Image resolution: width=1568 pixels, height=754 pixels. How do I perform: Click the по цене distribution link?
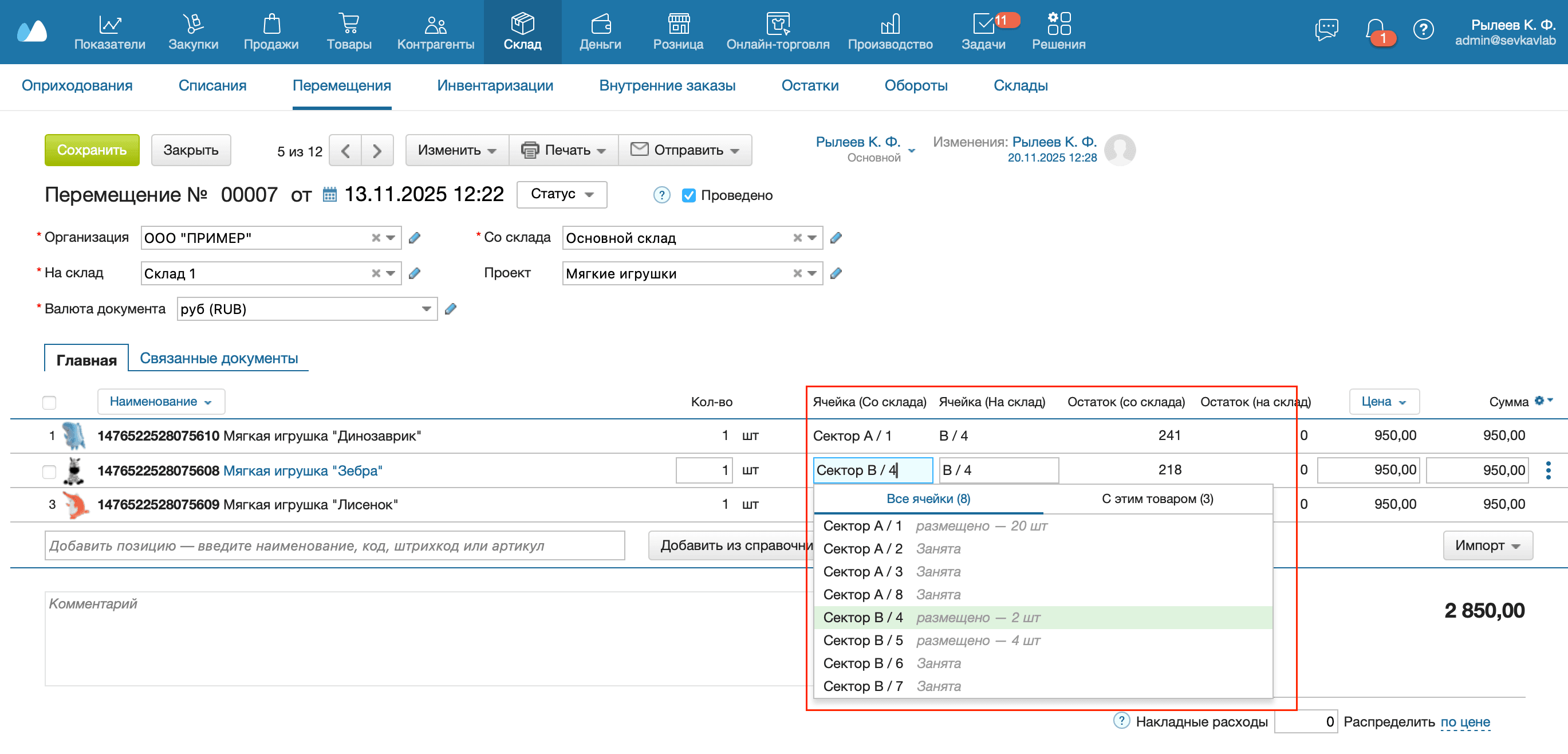[x=1464, y=722]
